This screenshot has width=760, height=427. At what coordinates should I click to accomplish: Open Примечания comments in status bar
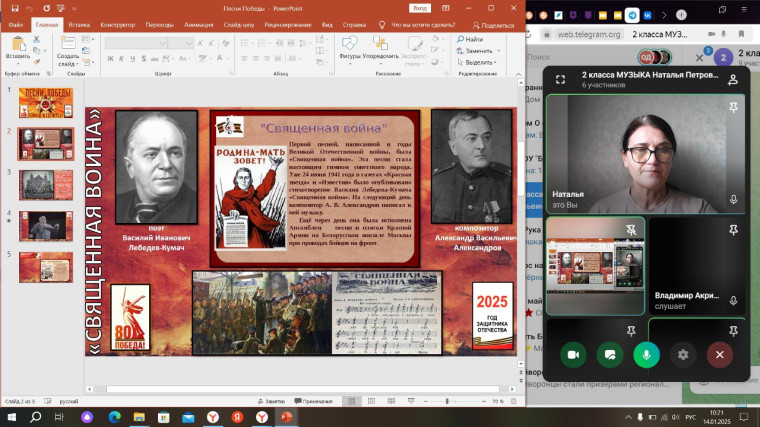314,401
